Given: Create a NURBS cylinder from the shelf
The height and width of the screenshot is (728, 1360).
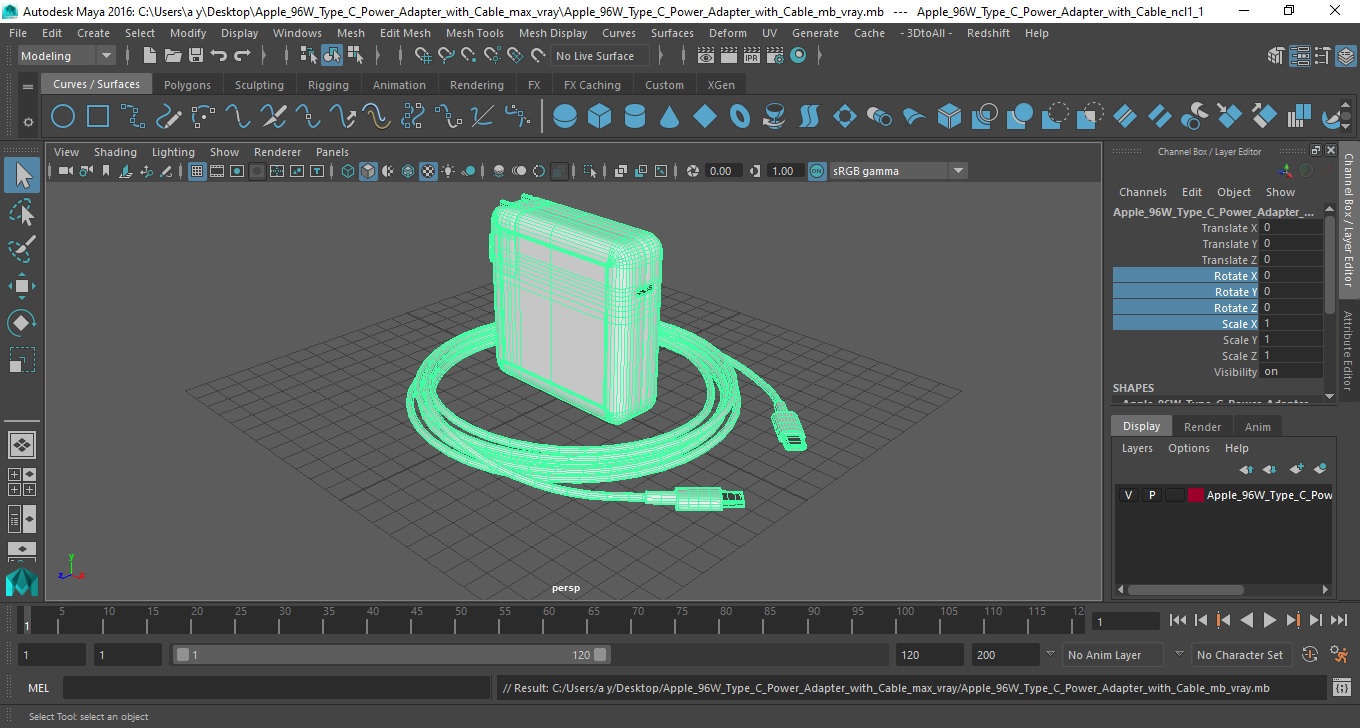Looking at the screenshot, I should [635, 117].
